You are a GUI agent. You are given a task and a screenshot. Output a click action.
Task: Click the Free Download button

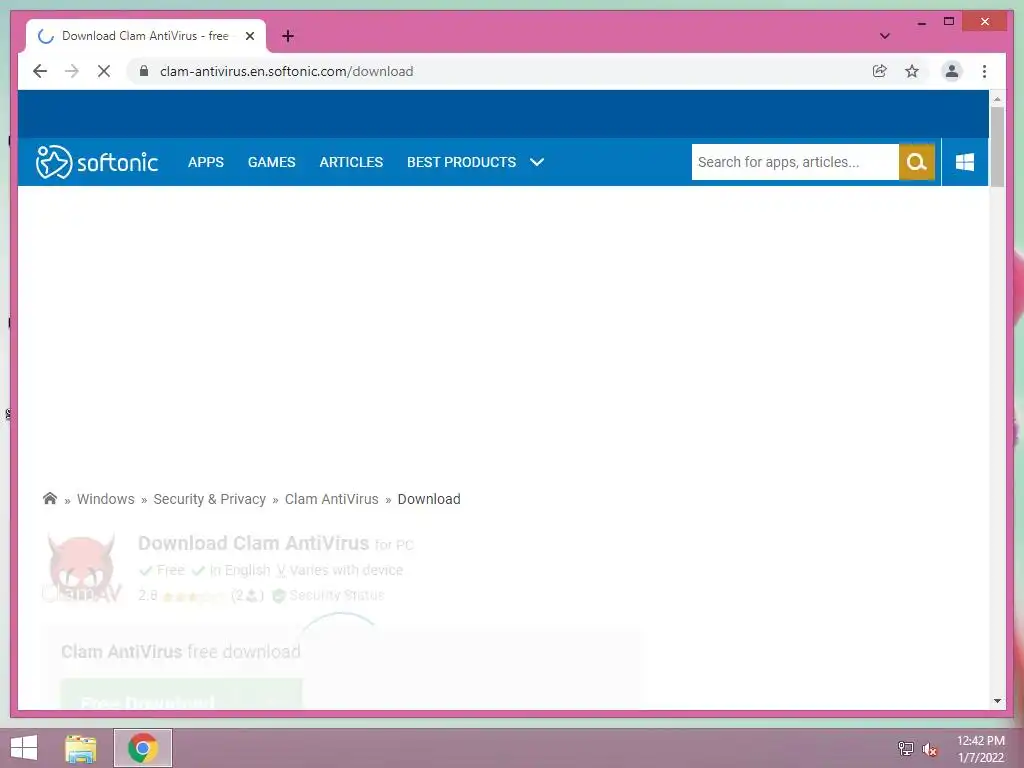click(182, 695)
